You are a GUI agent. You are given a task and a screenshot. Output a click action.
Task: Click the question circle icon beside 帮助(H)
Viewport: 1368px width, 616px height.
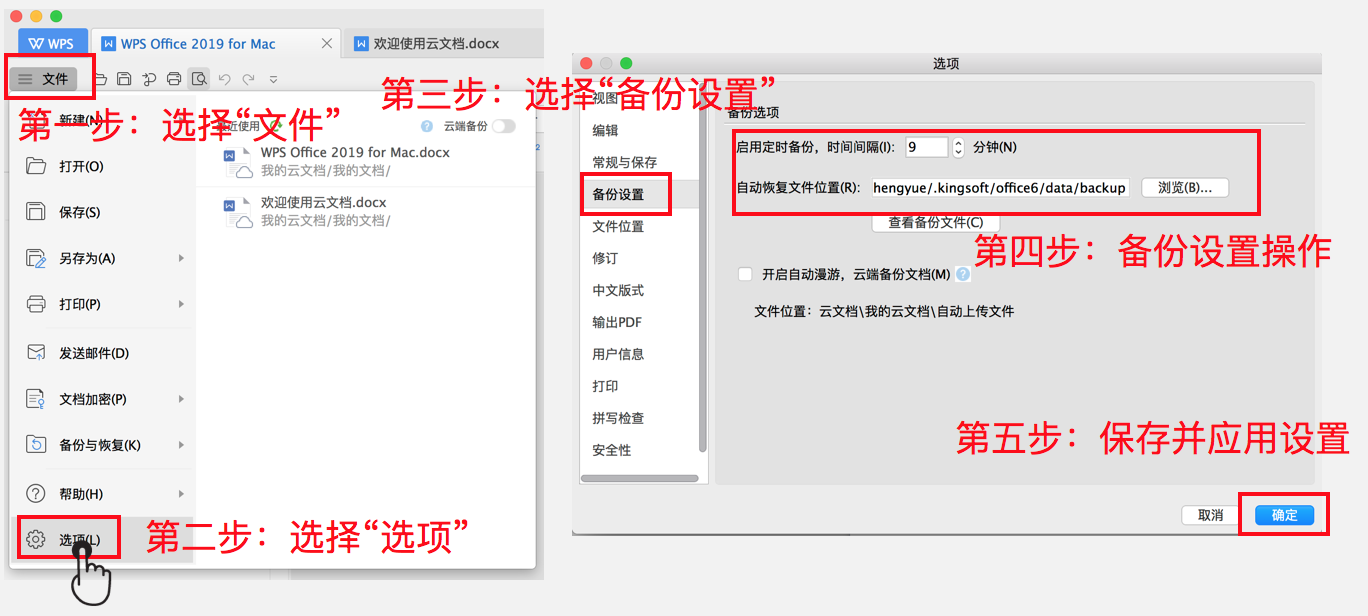click(36, 494)
